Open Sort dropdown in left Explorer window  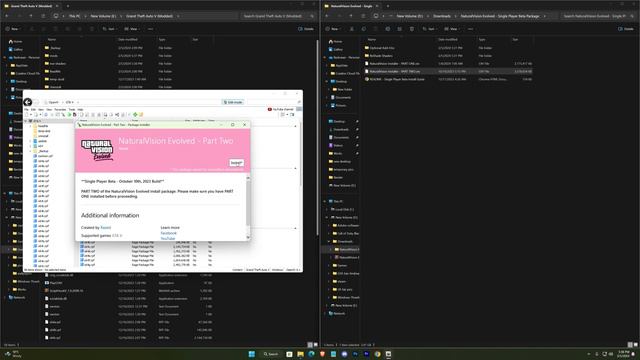[109, 29]
